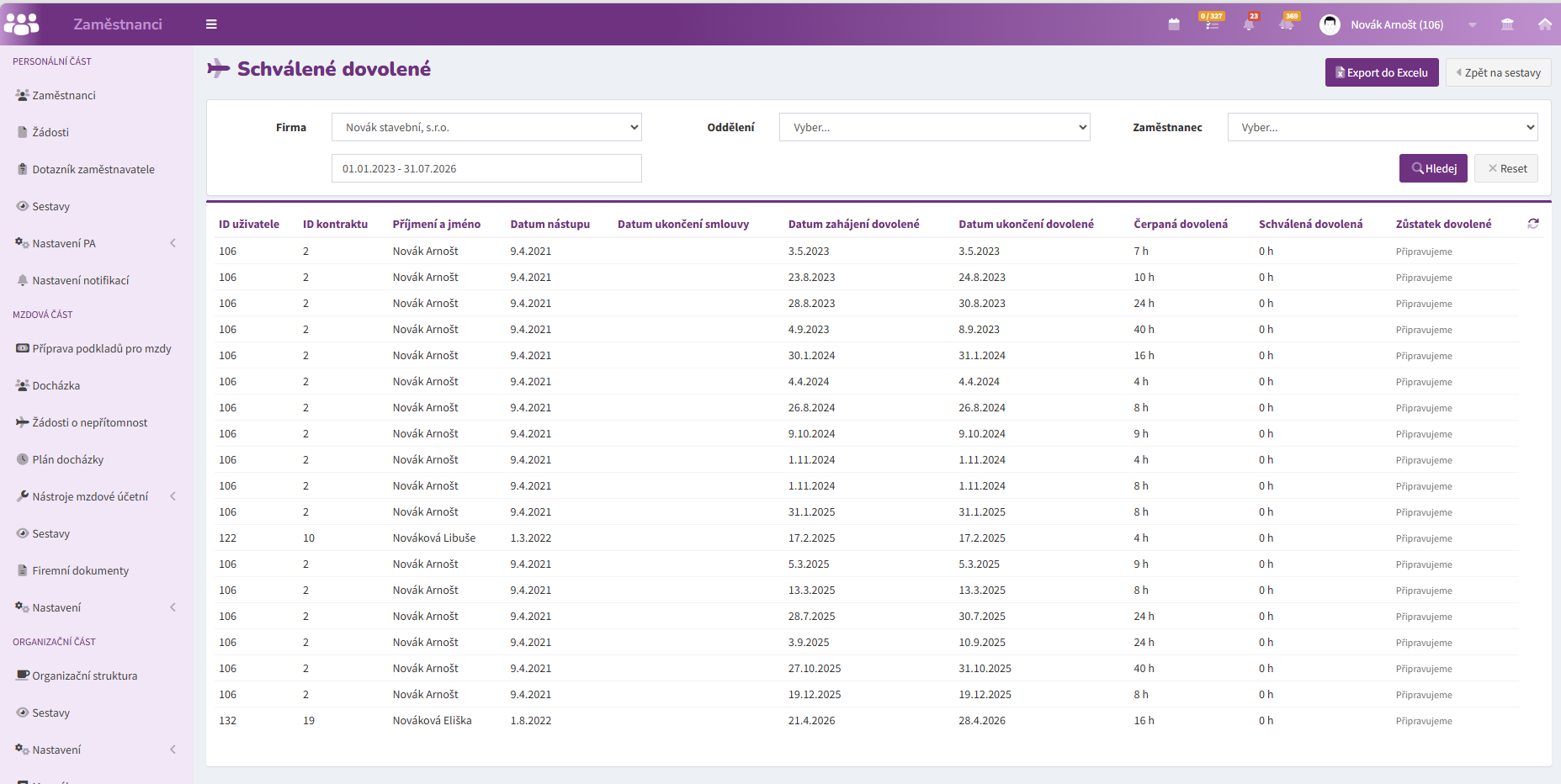The height and width of the screenshot is (784, 1561).
Task: Open the double bell alerts with 369
Action: coord(1288,23)
